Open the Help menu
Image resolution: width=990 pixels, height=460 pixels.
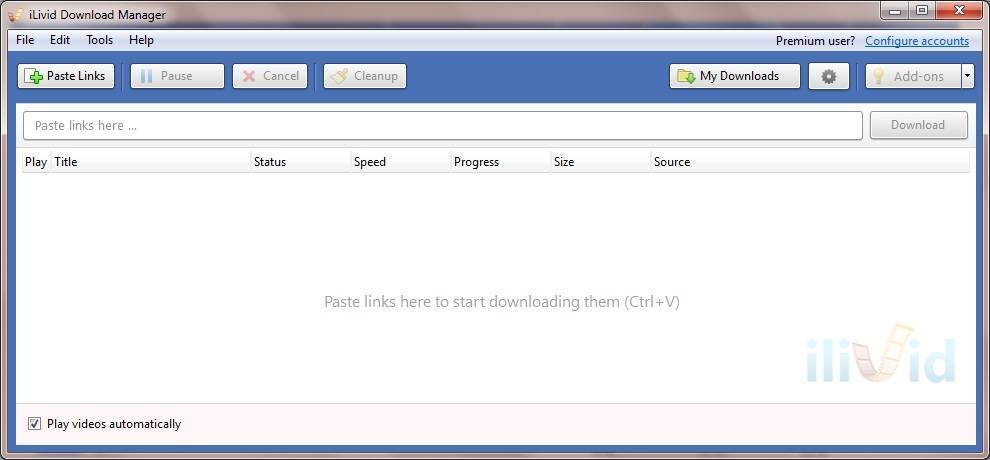(141, 40)
